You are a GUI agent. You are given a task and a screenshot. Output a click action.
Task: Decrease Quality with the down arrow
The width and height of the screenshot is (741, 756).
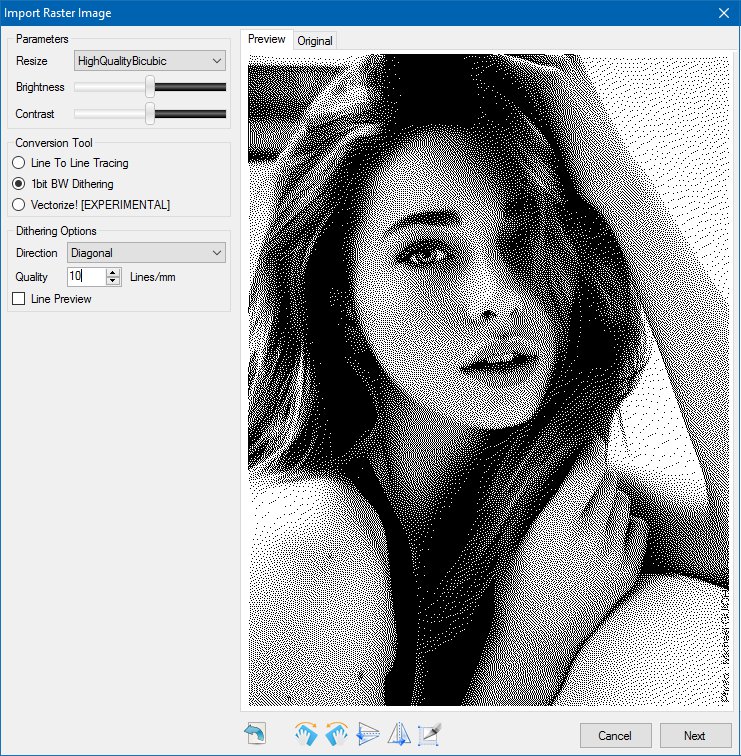click(x=113, y=281)
